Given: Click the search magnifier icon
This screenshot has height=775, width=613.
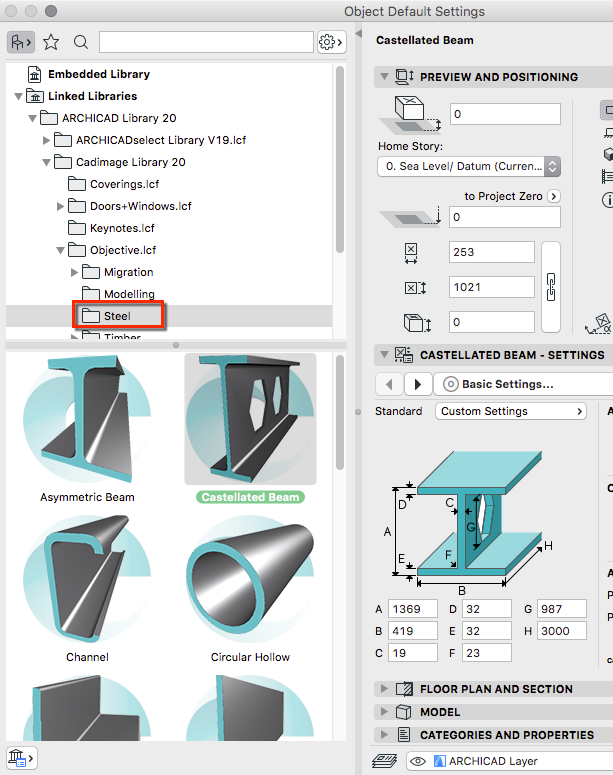Looking at the screenshot, I should 81,42.
